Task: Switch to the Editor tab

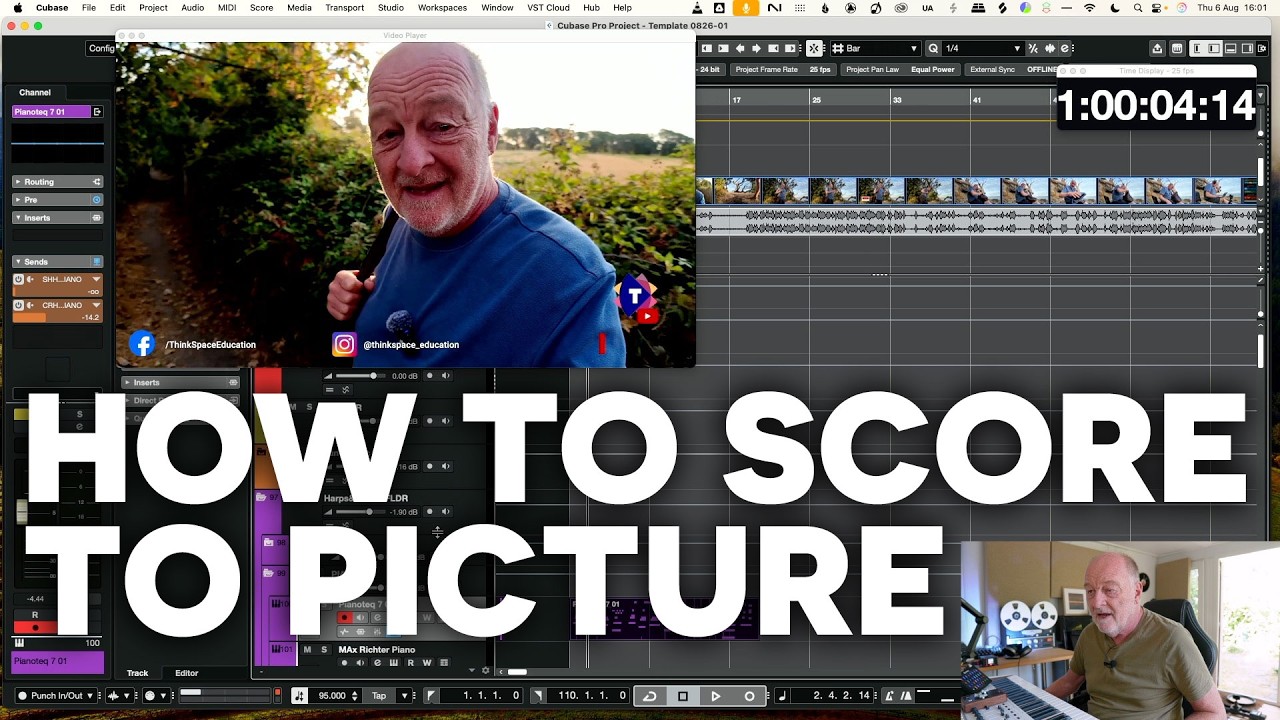Action: (x=187, y=673)
